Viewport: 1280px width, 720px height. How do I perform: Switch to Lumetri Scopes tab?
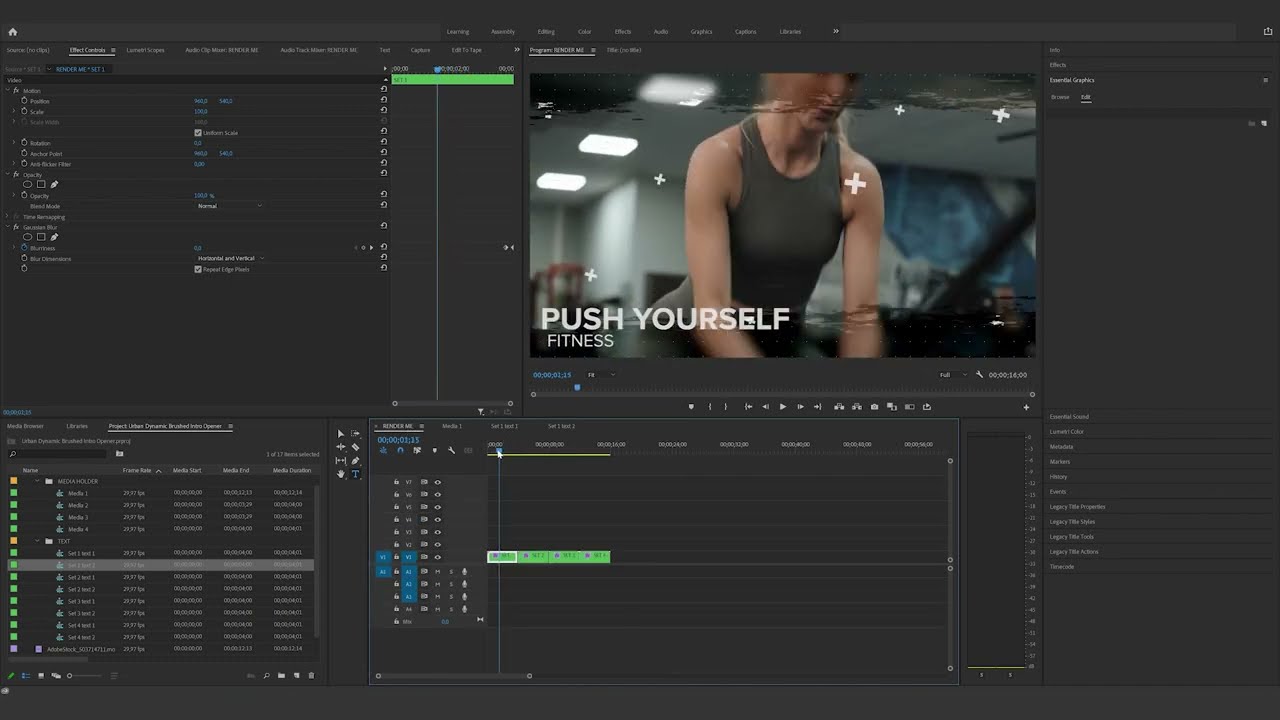(145, 50)
